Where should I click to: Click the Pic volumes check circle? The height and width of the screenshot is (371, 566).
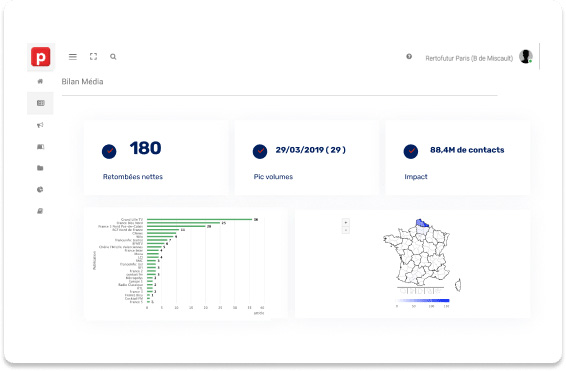click(x=260, y=151)
